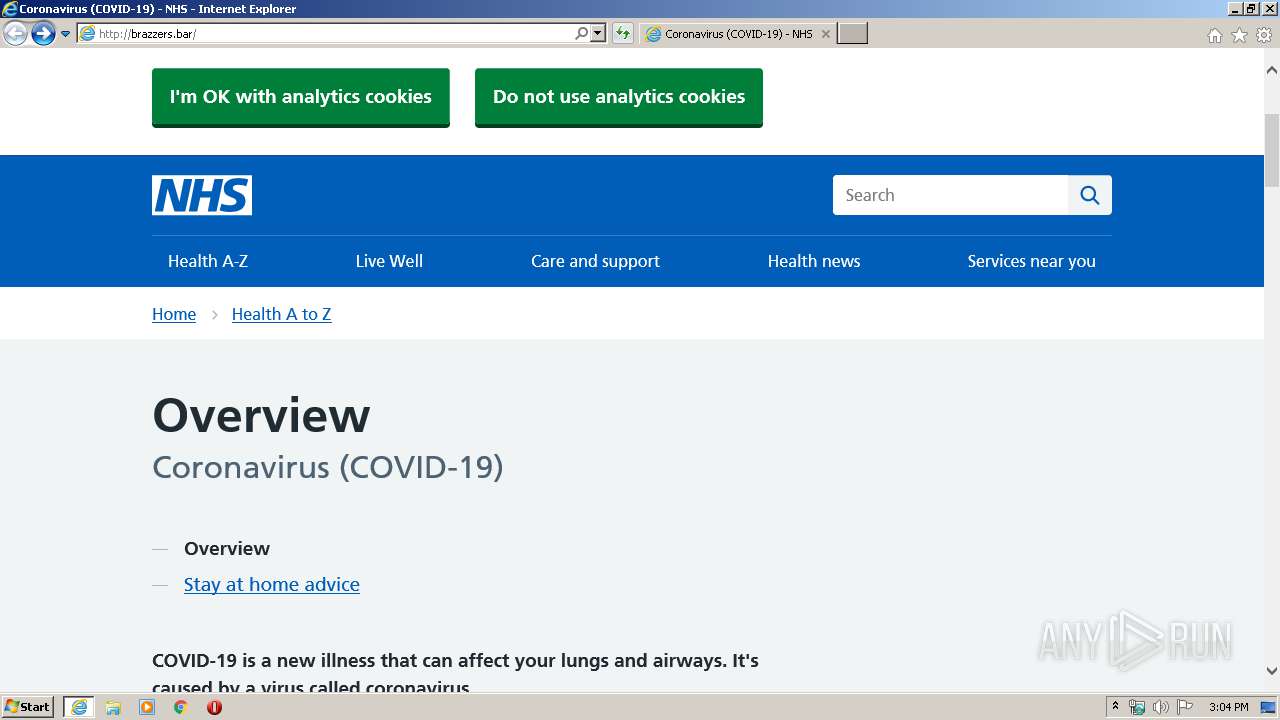Open a new blank tab
The image size is (1280, 720).
[x=852, y=34]
